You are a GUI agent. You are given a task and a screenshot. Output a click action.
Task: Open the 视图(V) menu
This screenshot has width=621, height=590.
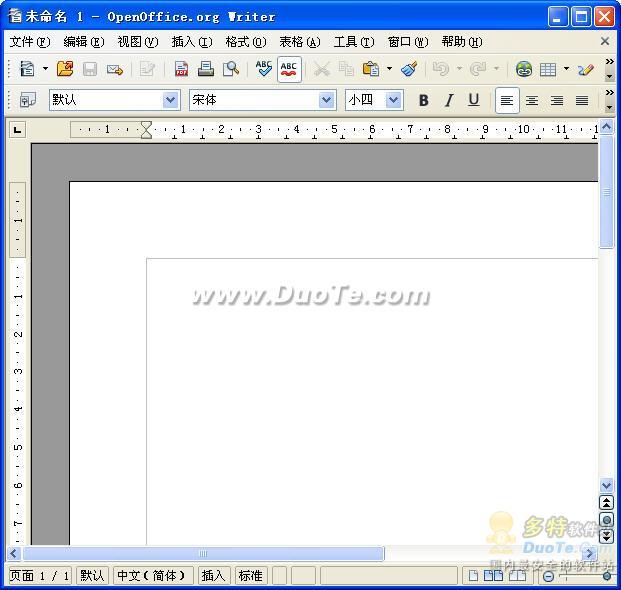click(137, 42)
